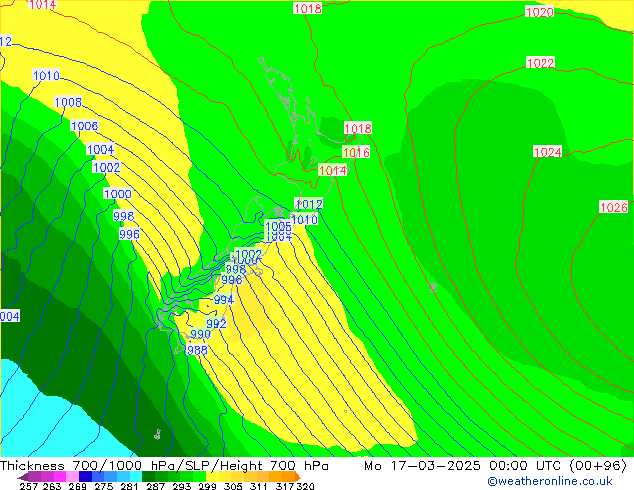Click the 1020 pressure label at top right
This screenshot has width=634, height=490.
539,13
